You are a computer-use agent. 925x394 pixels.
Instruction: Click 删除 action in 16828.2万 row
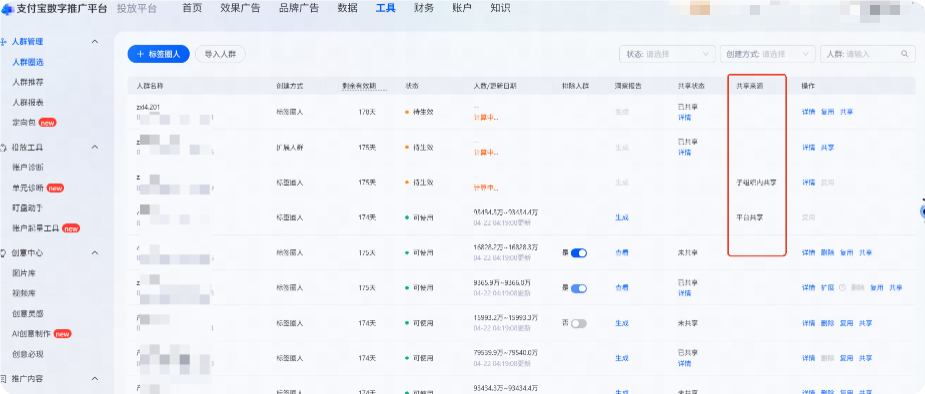pos(827,253)
